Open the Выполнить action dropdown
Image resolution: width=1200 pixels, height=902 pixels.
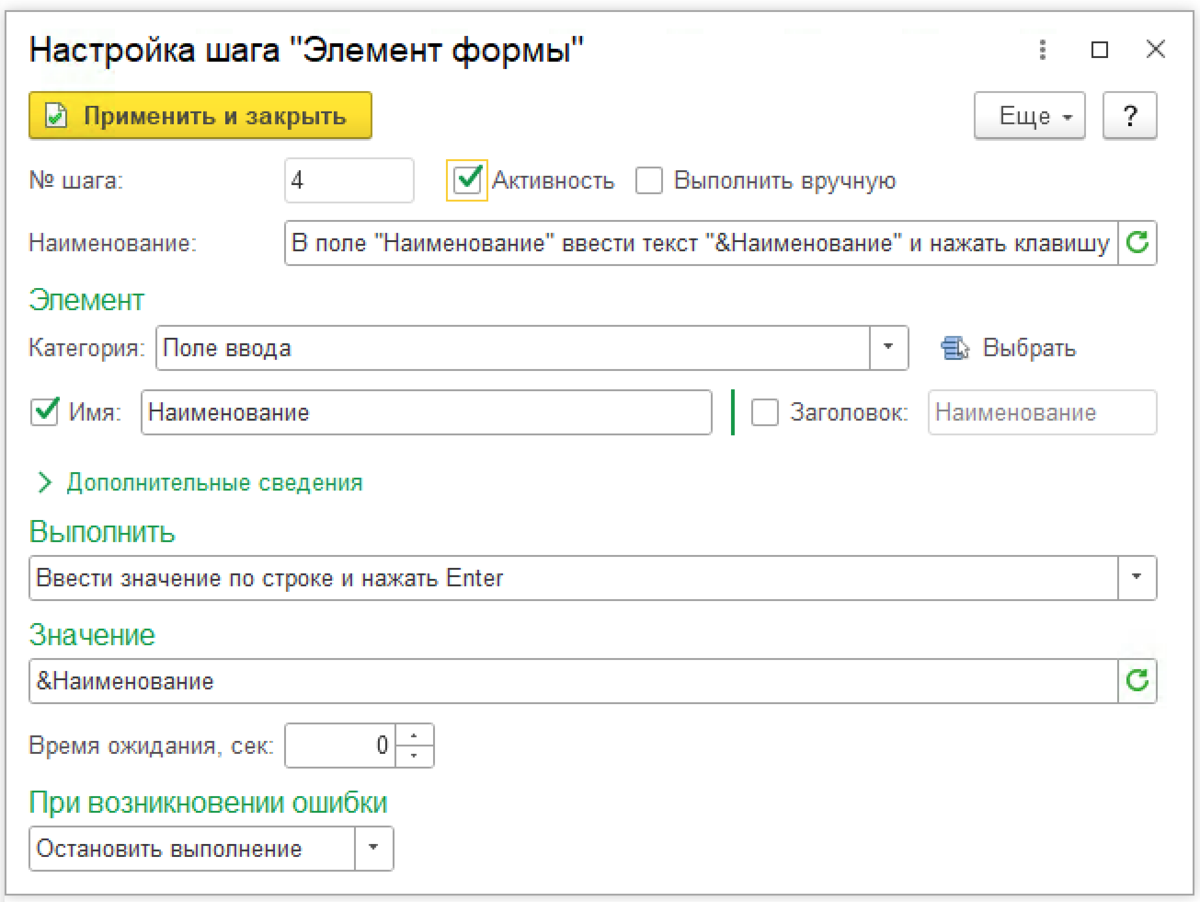click(x=1136, y=578)
